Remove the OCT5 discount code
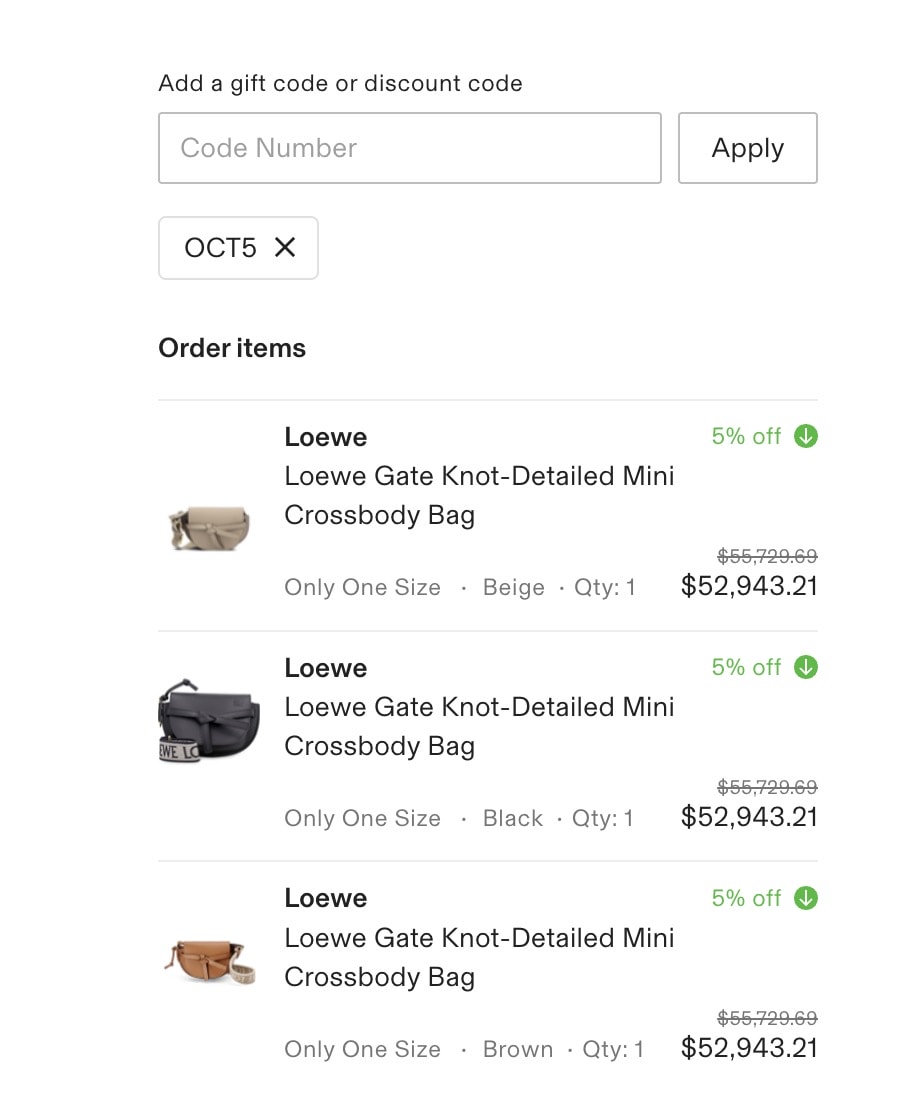The width and height of the screenshot is (918, 1110). 285,247
